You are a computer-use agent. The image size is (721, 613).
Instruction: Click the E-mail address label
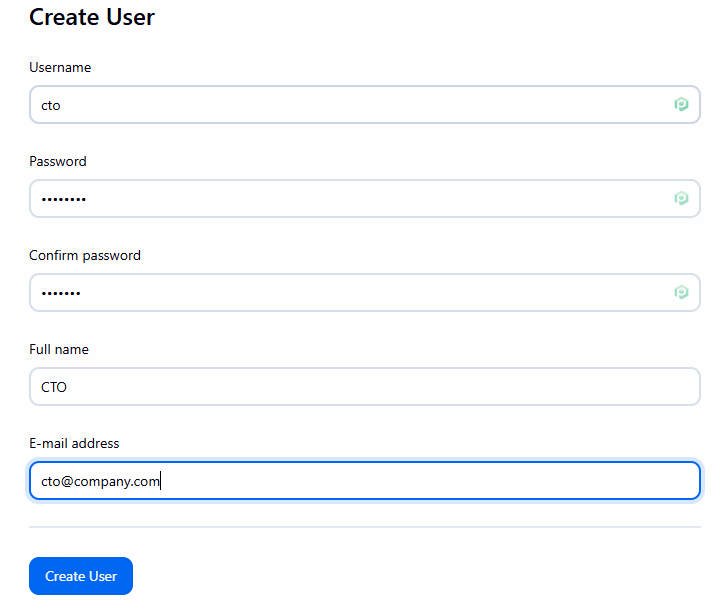74,443
